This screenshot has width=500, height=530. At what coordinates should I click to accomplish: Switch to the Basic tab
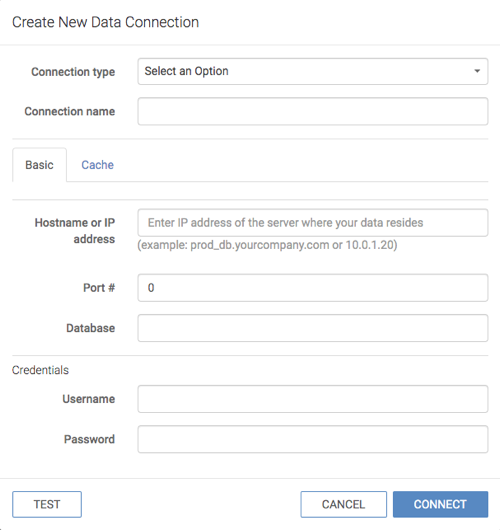[39, 165]
